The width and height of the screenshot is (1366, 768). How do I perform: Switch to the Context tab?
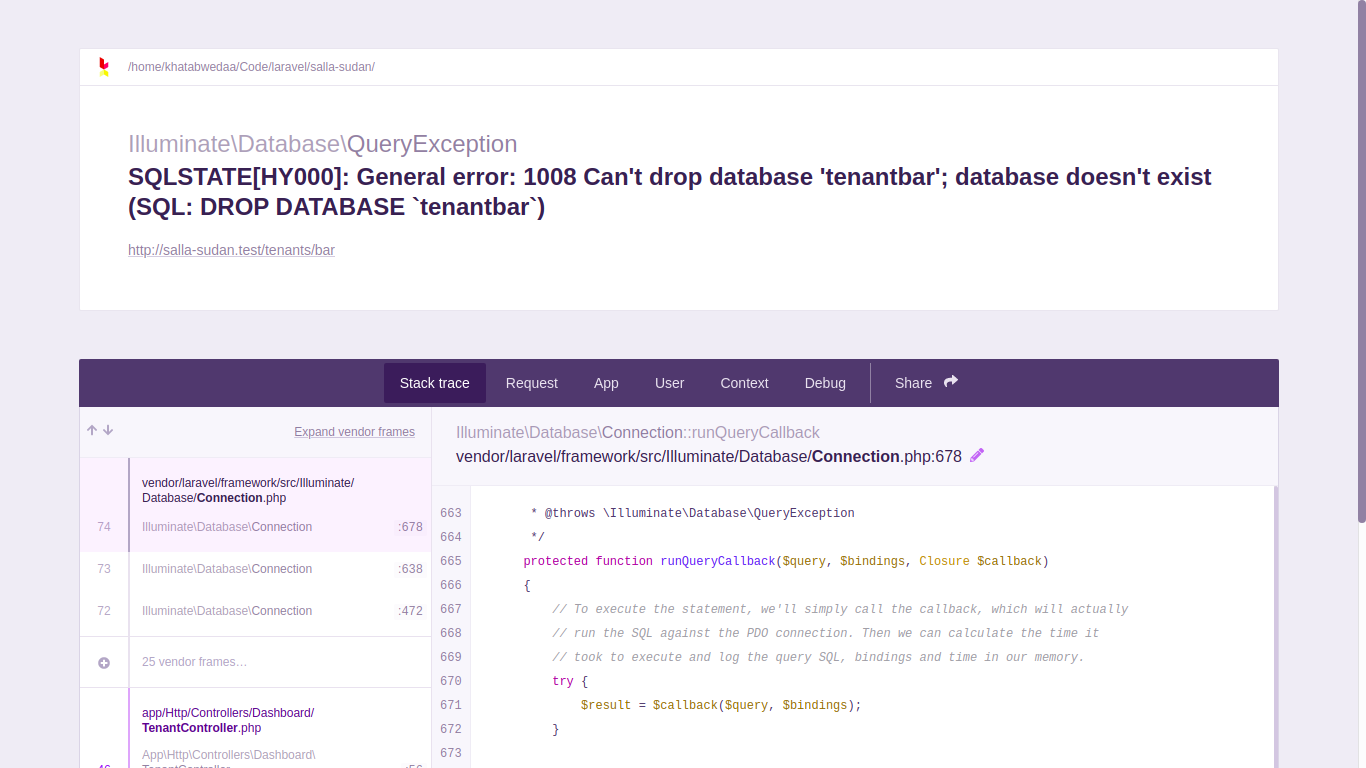pyautogui.click(x=744, y=383)
